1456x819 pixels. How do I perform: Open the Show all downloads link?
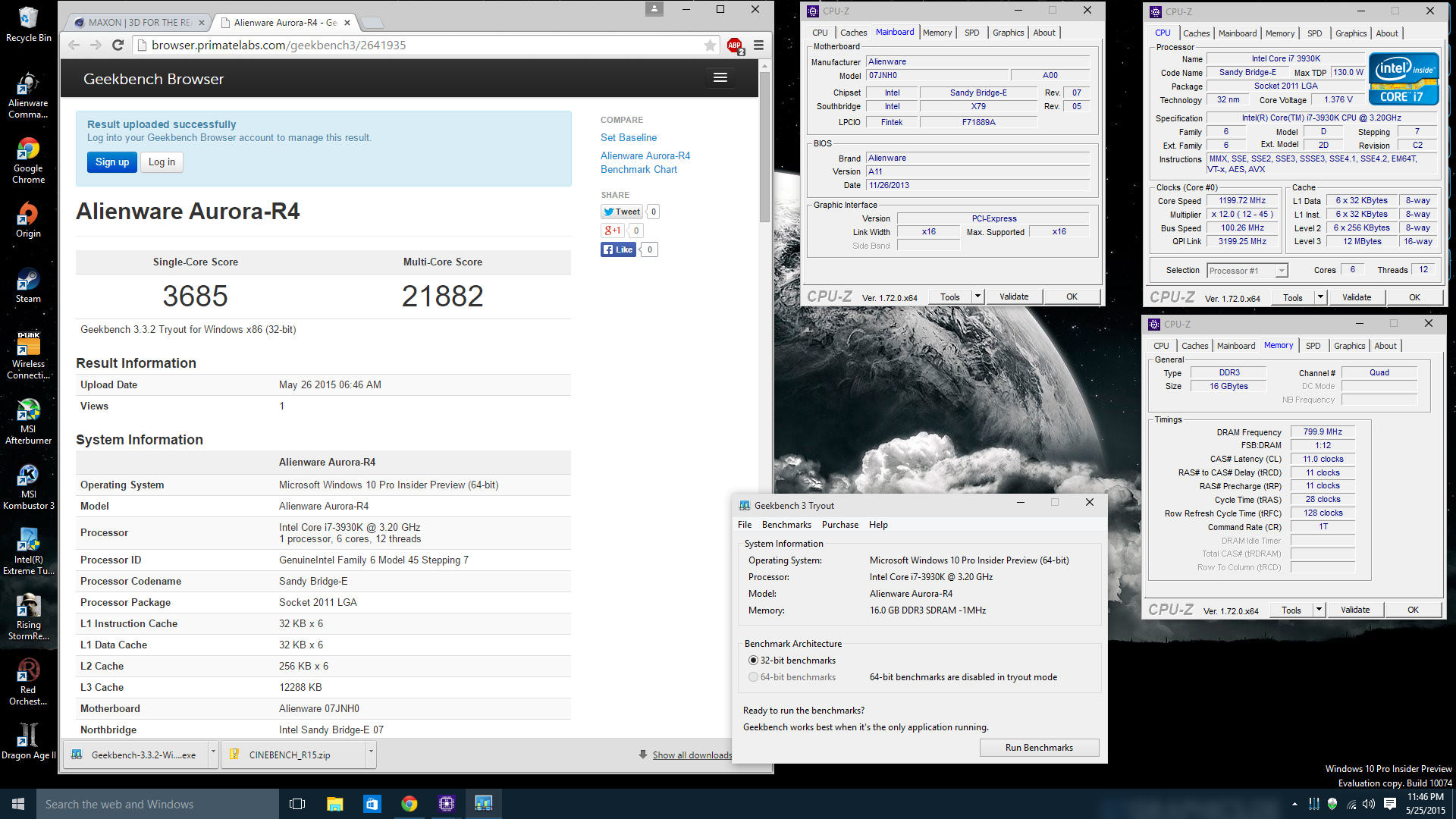click(692, 755)
